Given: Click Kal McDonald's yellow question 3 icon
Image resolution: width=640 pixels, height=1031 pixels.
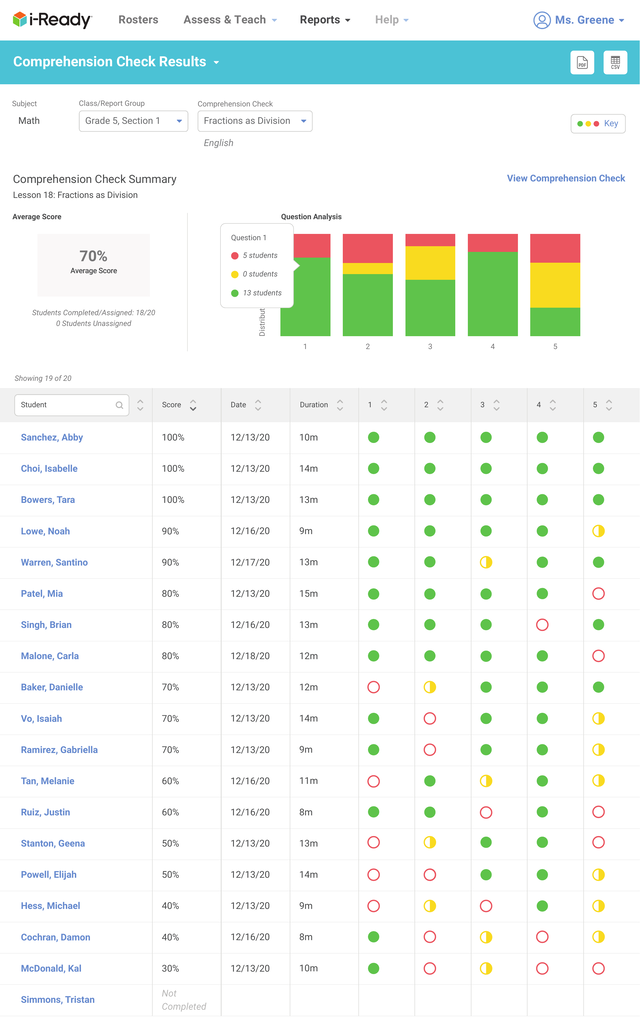Looking at the screenshot, I should click(x=486, y=969).
